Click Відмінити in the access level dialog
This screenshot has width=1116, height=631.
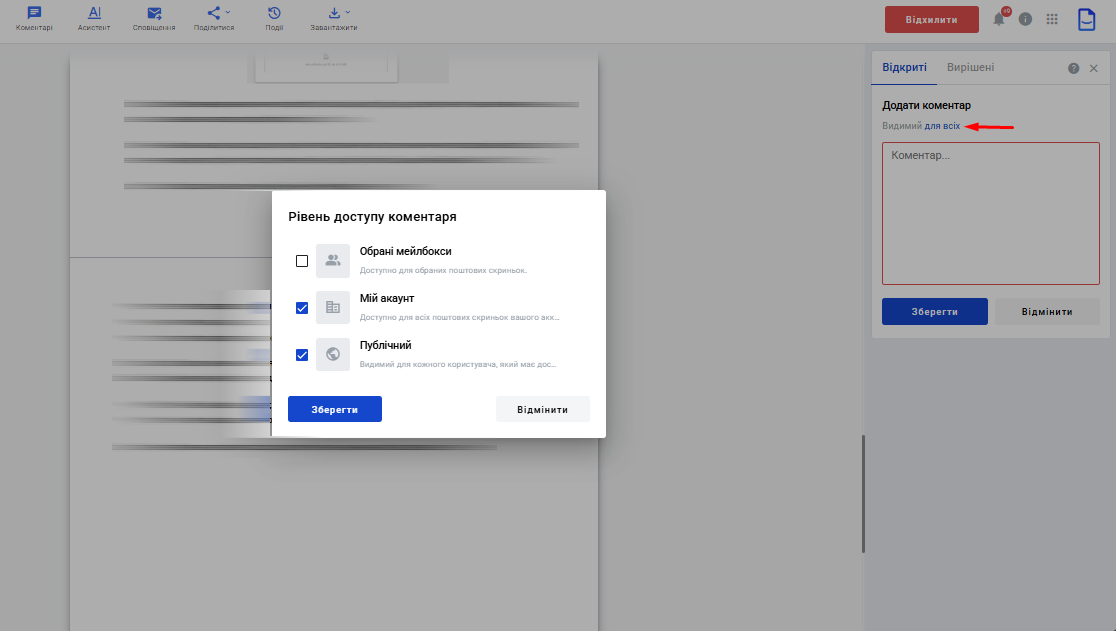(x=542, y=409)
